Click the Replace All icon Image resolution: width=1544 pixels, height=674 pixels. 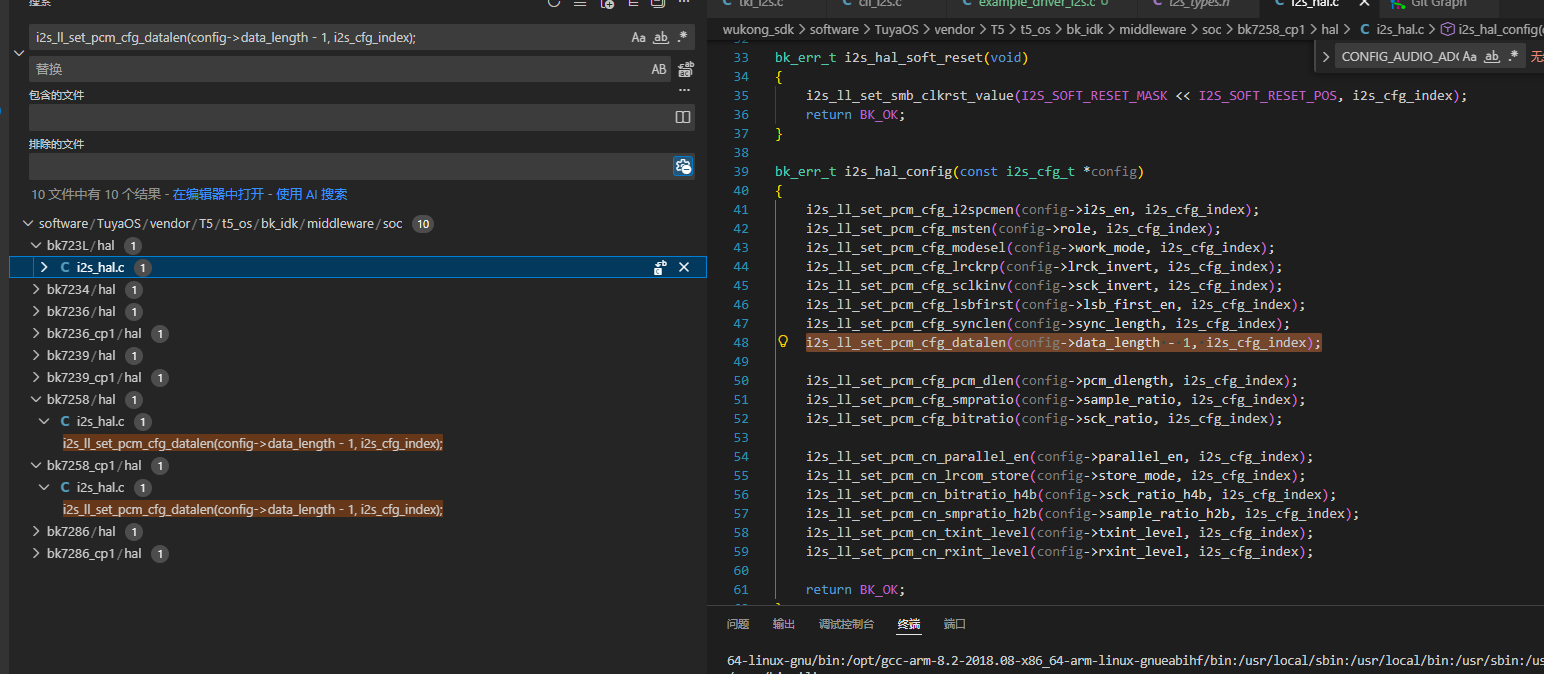pos(686,69)
